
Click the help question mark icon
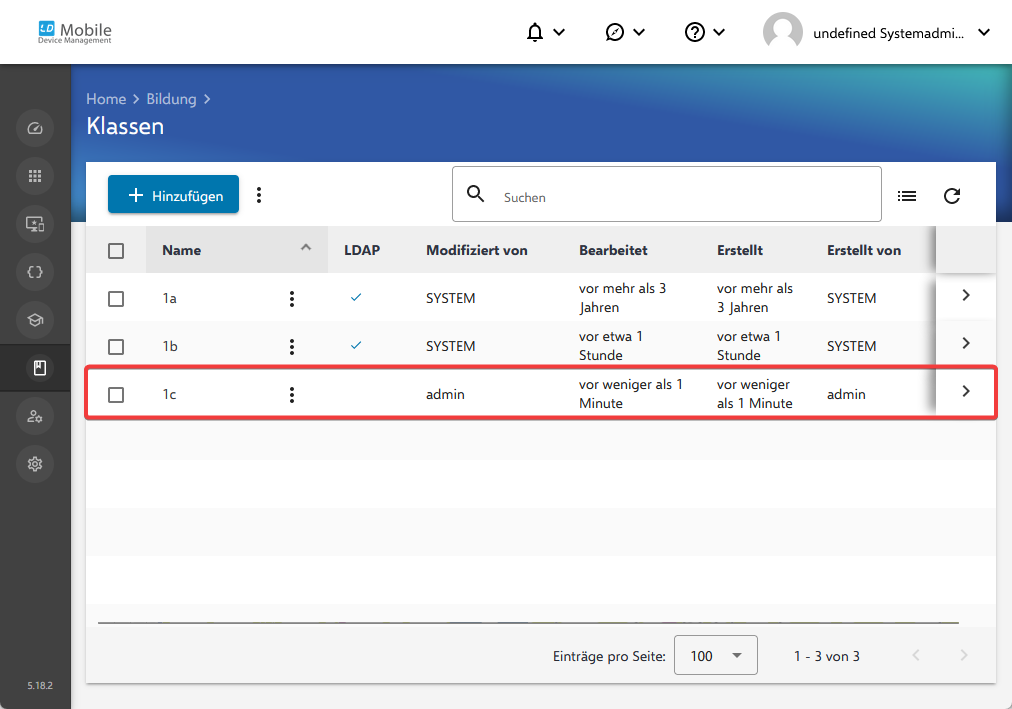point(694,32)
